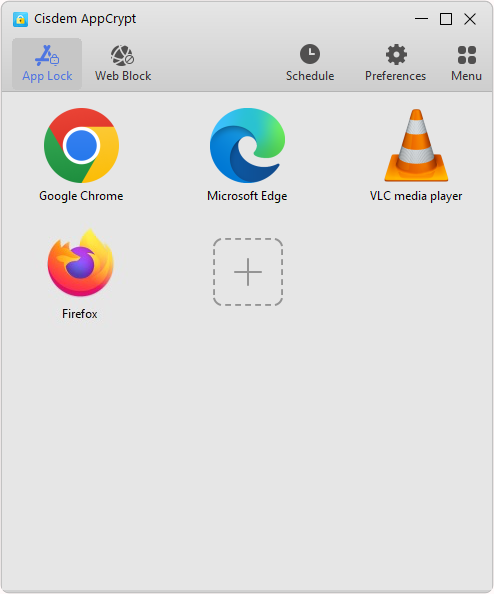Add a new app with the plus box

click(x=248, y=272)
